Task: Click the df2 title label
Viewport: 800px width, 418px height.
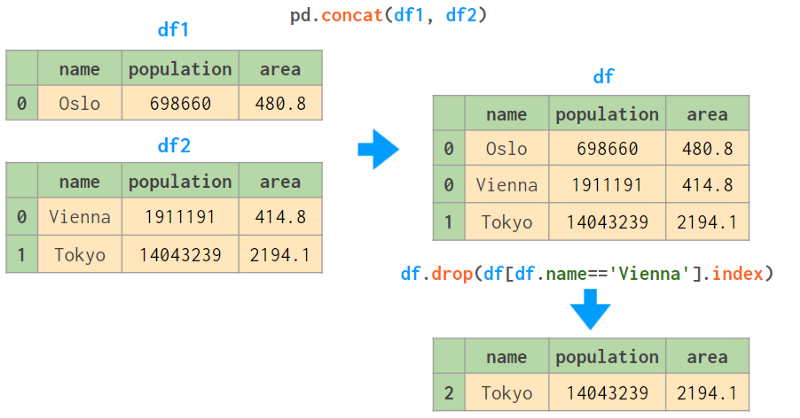Action: point(173,145)
